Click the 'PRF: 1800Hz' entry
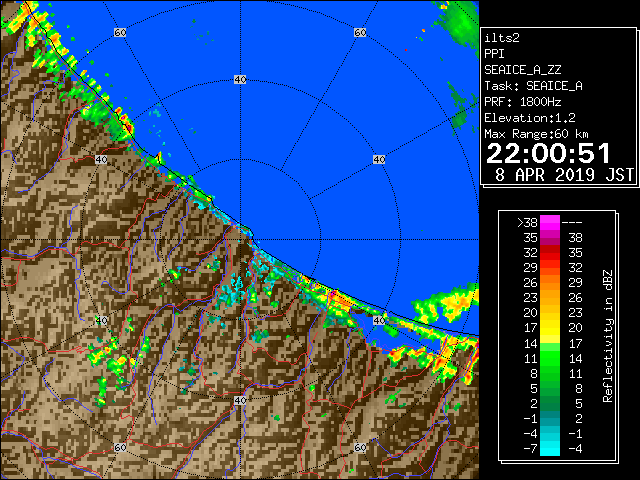 pos(522,102)
